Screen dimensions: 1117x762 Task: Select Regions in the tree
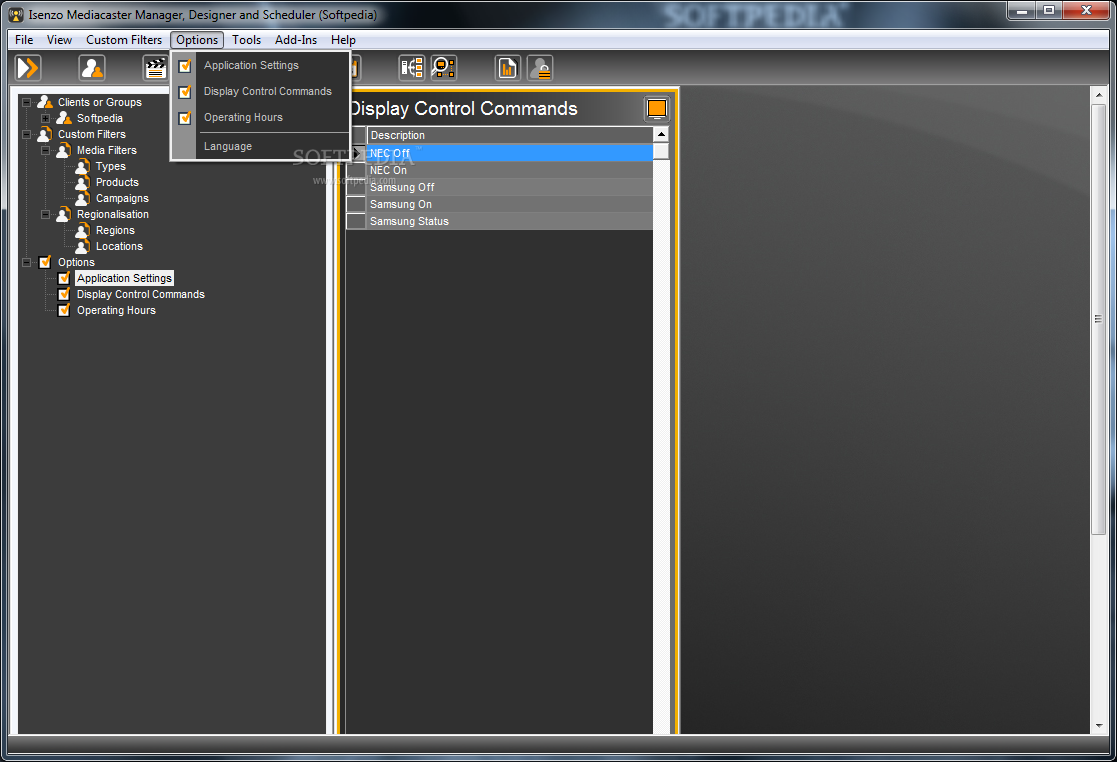[x=115, y=230]
